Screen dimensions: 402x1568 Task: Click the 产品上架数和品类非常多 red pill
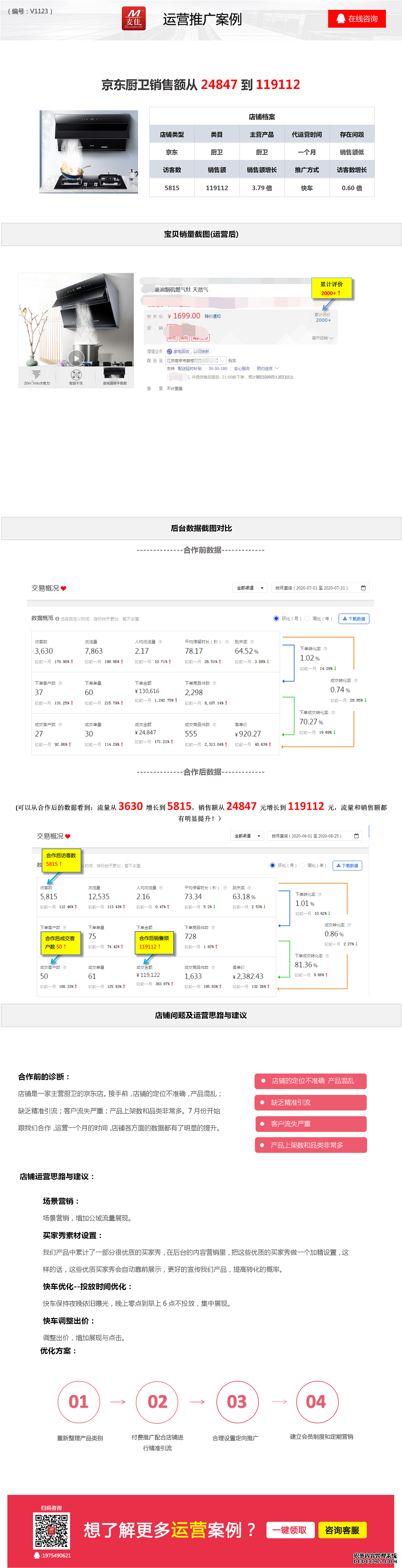tap(311, 1145)
